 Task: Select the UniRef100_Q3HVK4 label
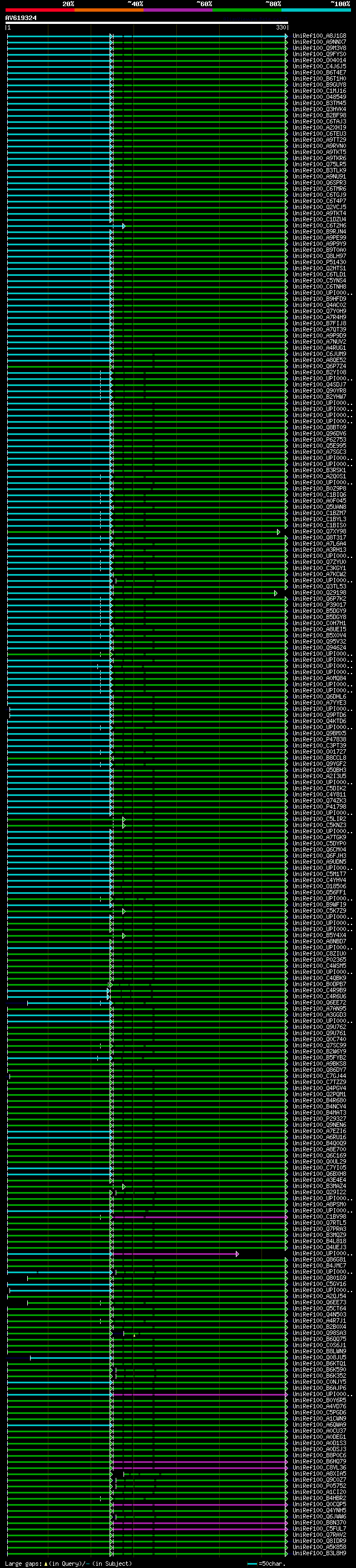tap(319, 109)
